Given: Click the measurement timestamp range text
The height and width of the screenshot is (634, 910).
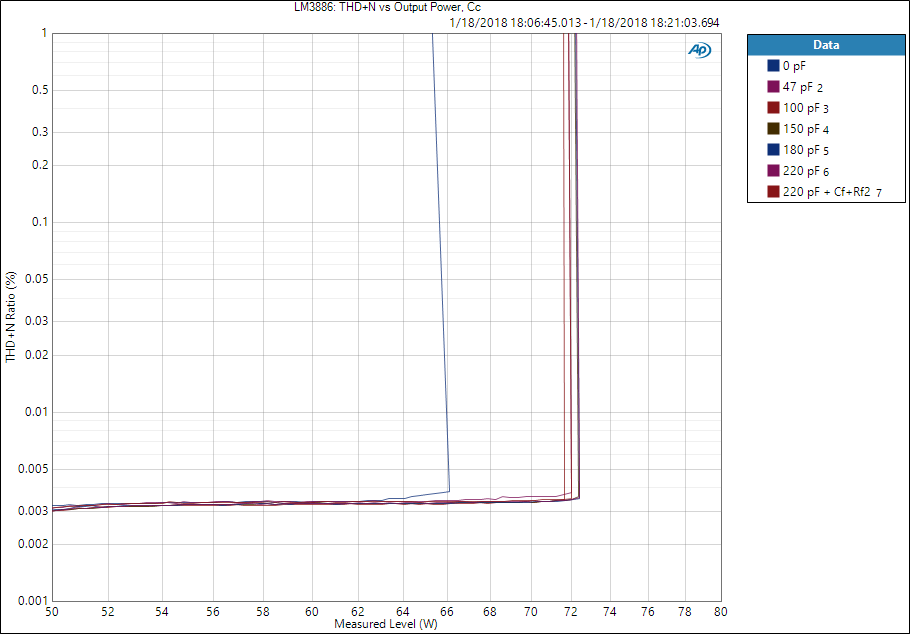Looking at the screenshot, I should tap(584, 23).
